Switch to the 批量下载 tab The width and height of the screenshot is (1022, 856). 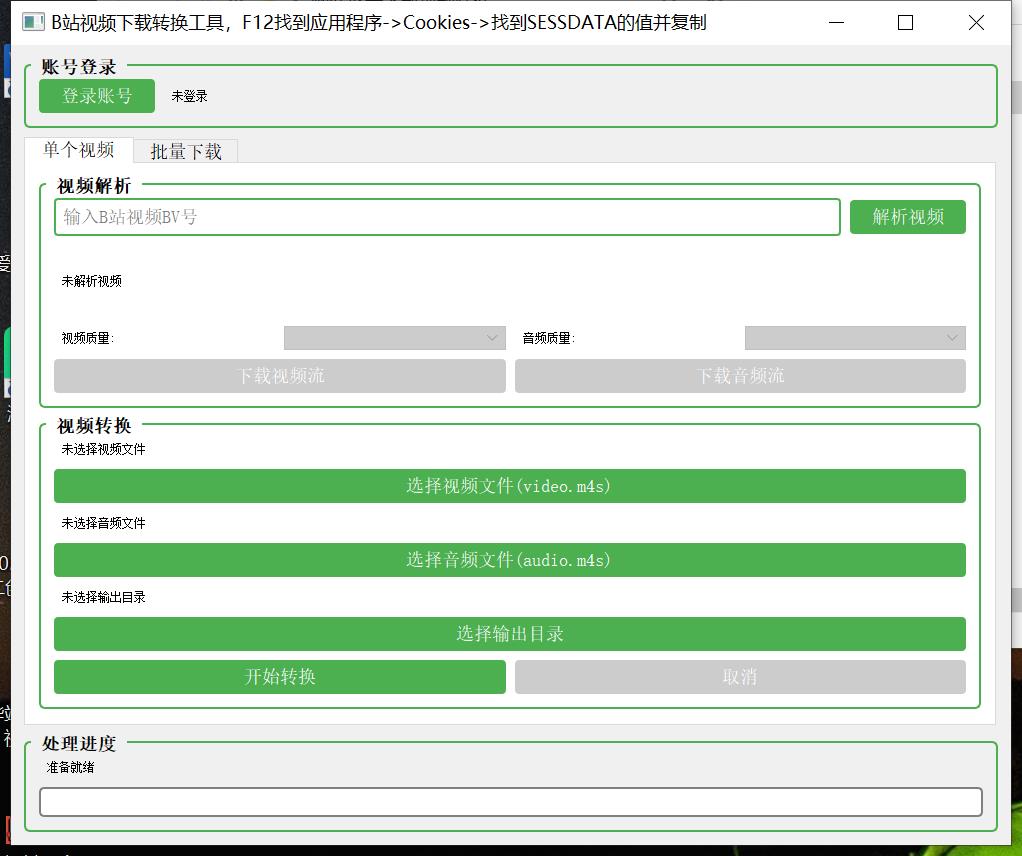click(186, 151)
